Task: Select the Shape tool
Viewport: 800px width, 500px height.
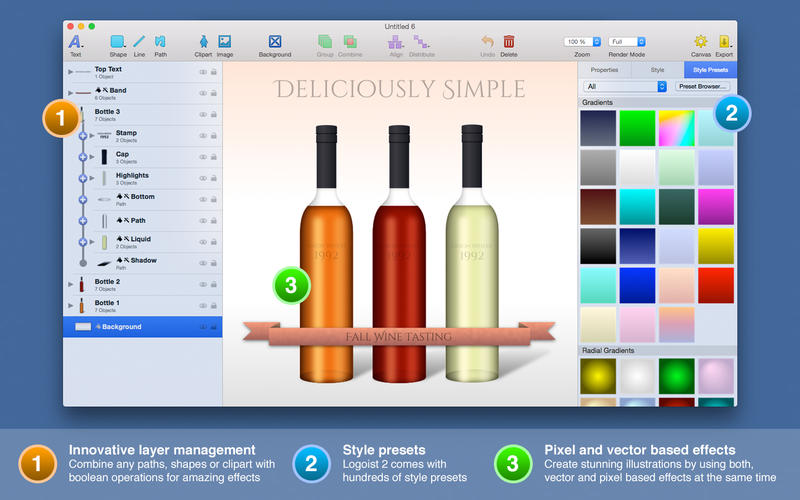Action: point(118,45)
